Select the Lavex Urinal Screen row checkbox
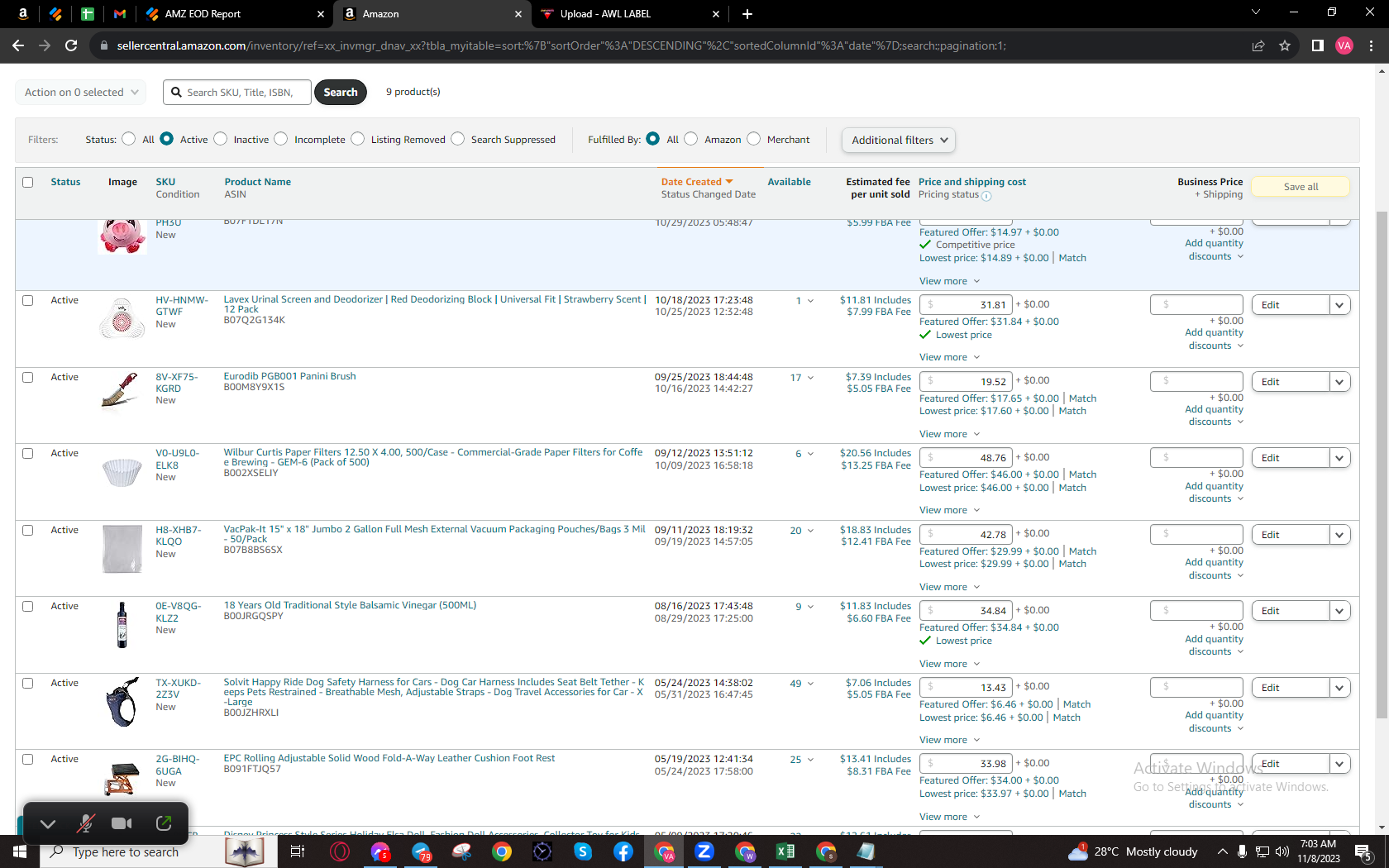The height and width of the screenshot is (868, 1389). [x=28, y=300]
